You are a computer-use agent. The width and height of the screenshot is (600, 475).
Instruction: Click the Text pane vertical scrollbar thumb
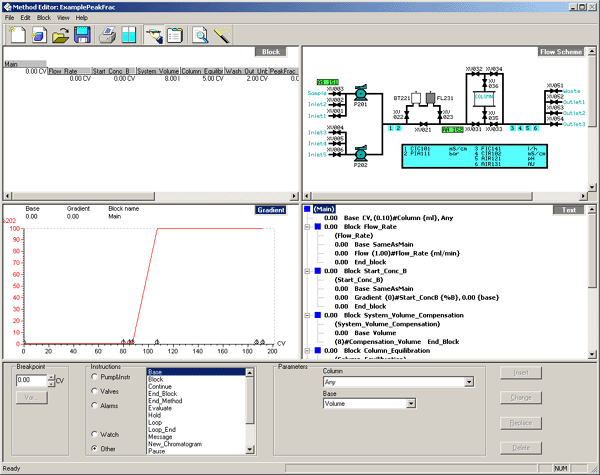pyautogui.click(x=592, y=251)
